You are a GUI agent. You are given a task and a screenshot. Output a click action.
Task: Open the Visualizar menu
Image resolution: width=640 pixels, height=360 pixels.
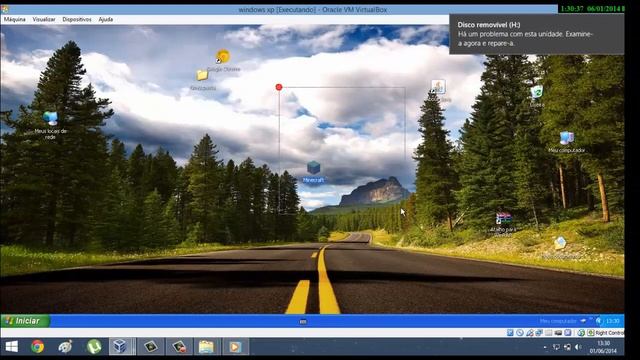(44, 19)
